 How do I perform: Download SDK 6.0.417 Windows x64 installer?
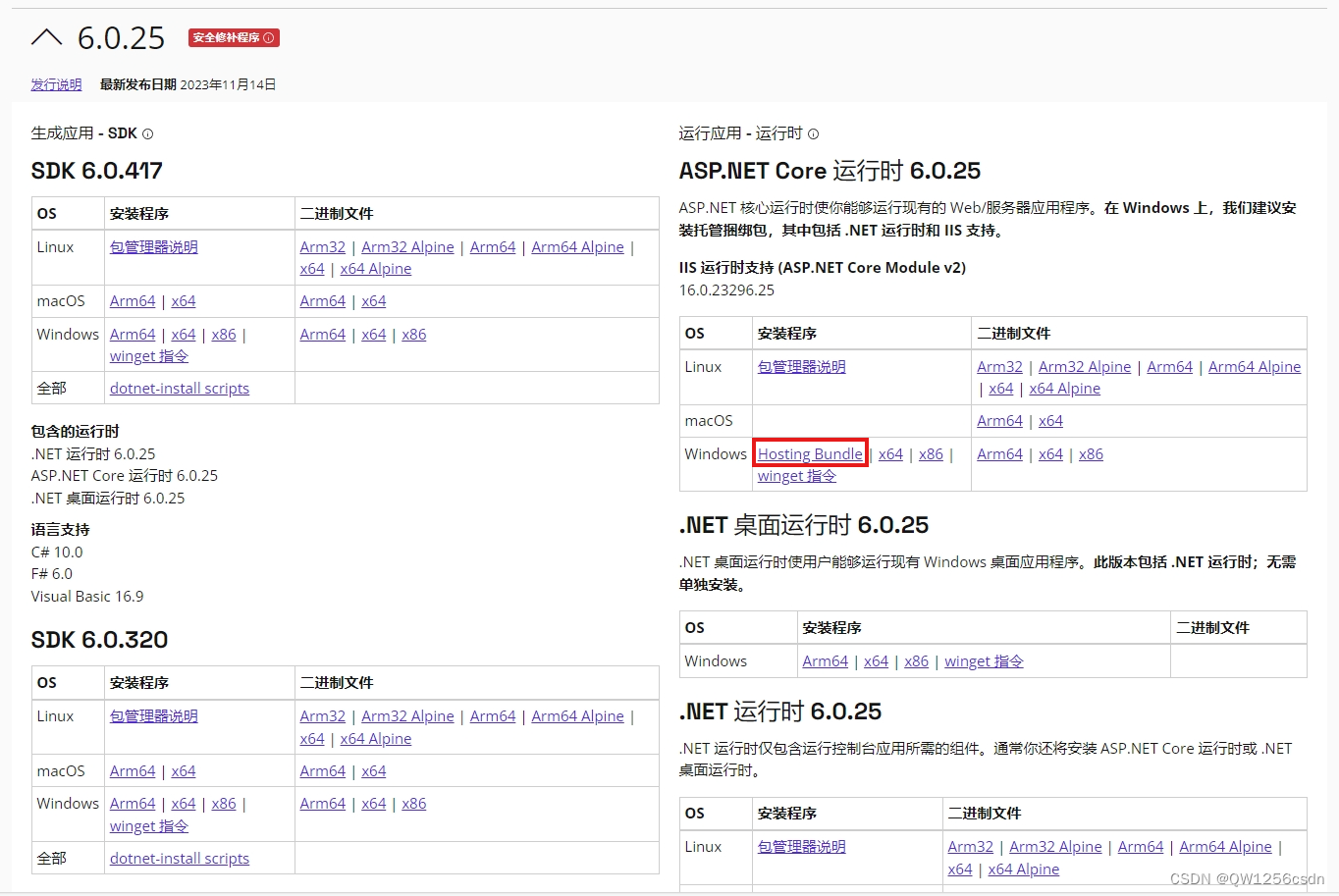[x=184, y=335]
